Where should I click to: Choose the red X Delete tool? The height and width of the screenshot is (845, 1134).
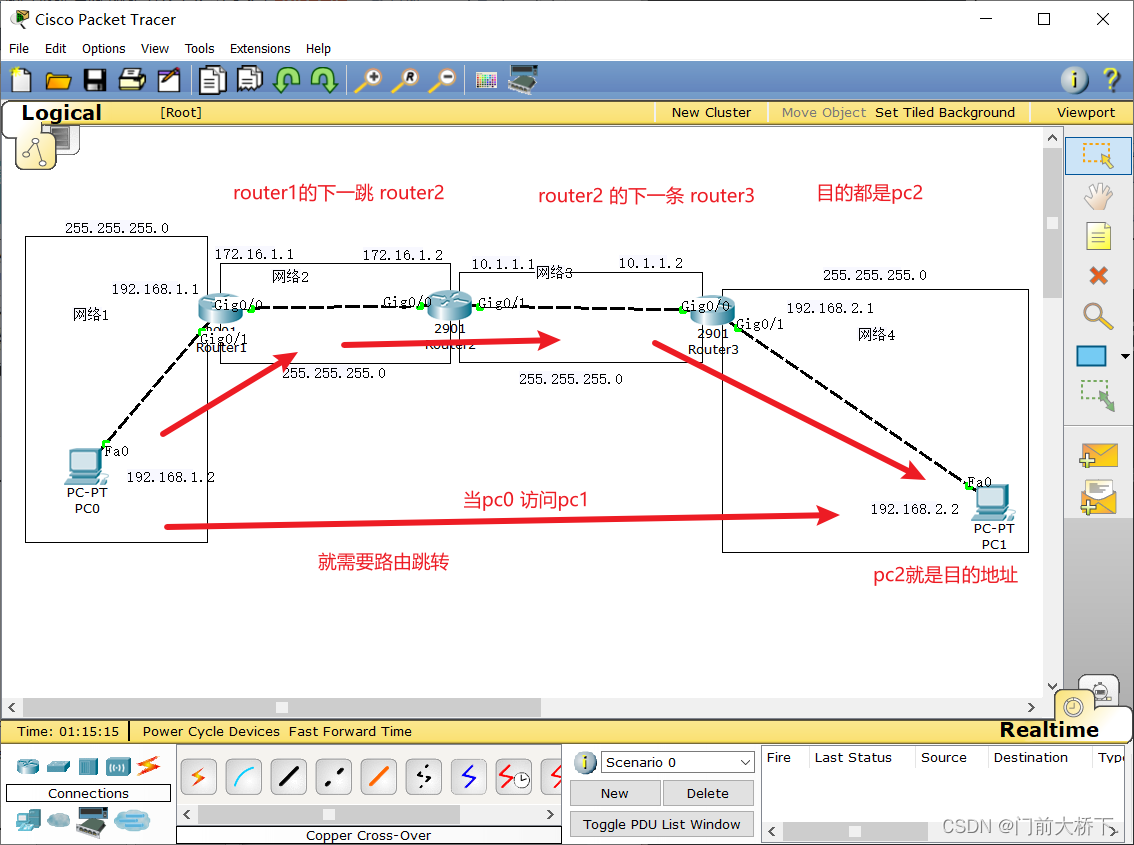click(1099, 275)
